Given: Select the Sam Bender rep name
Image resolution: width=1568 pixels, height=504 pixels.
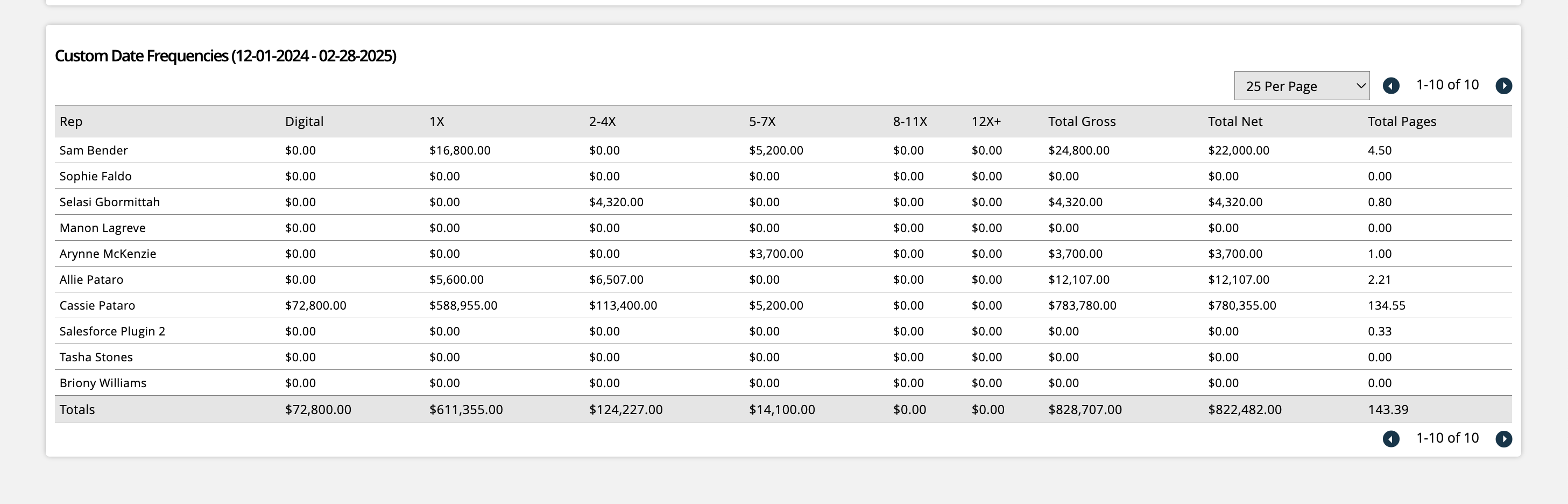Looking at the screenshot, I should coord(94,151).
